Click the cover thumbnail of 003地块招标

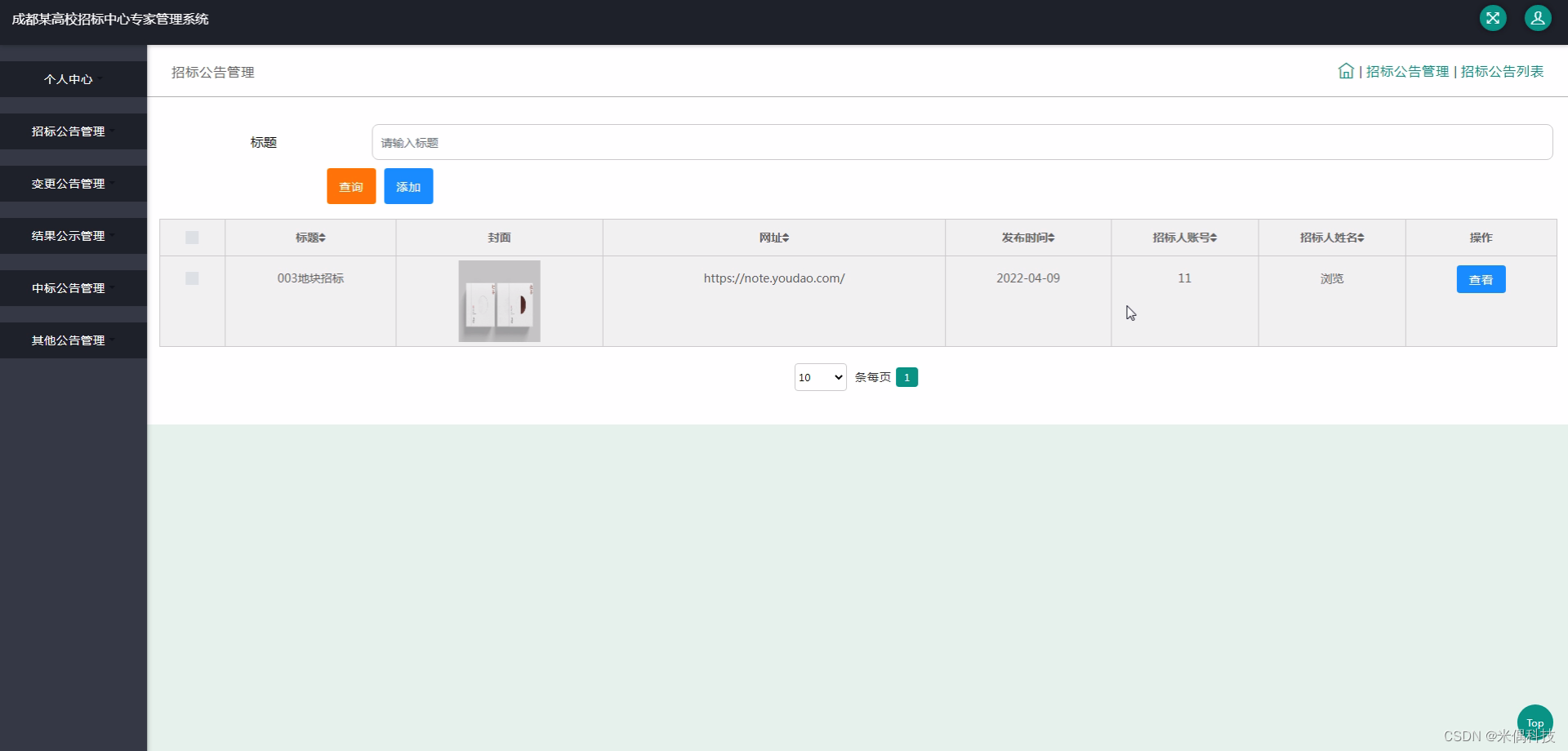pyautogui.click(x=499, y=301)
